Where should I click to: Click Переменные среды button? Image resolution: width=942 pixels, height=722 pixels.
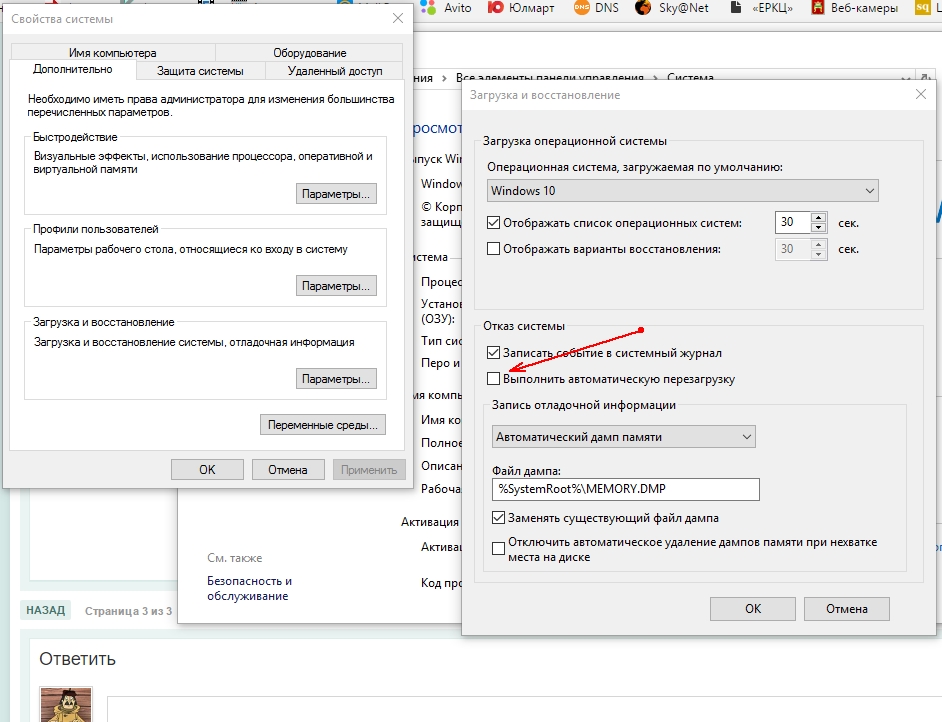point(323,425)
